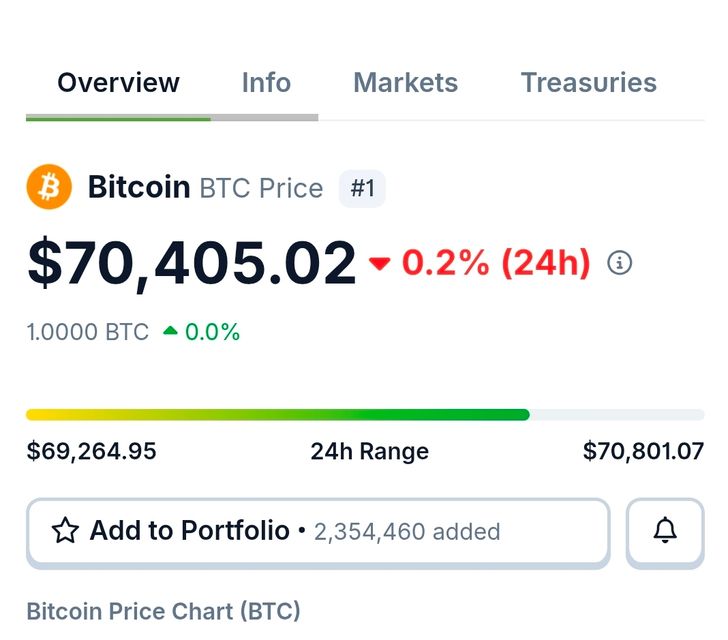Click the star icon in Add to Portfolio
728x640 pixels.
(x=65, y=531)
